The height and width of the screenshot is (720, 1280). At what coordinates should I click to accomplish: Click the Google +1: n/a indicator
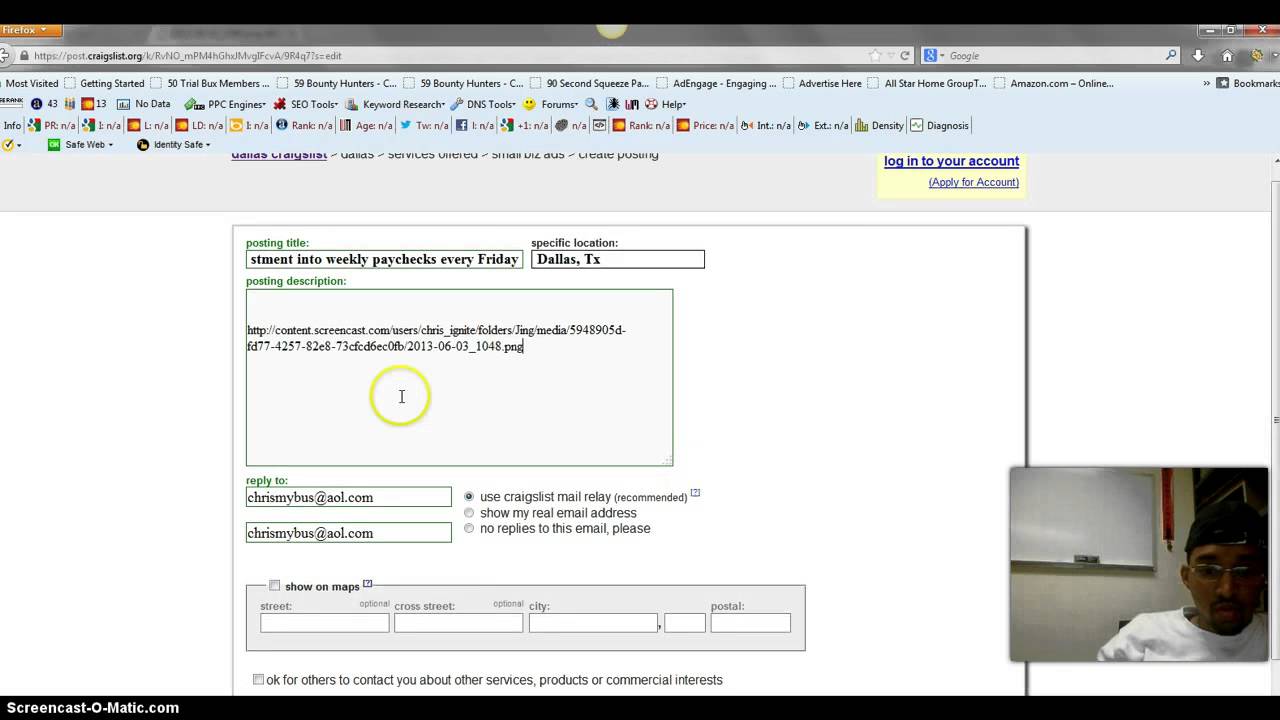click(525, 126)
